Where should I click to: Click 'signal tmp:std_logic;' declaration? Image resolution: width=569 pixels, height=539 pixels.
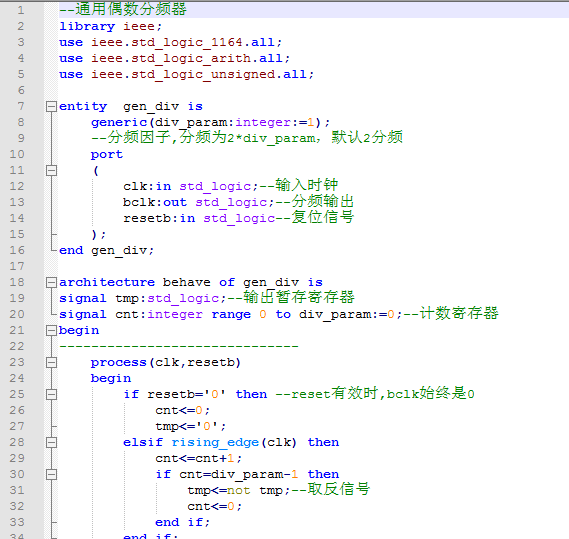pyautogui.click(x=143, y=298)
